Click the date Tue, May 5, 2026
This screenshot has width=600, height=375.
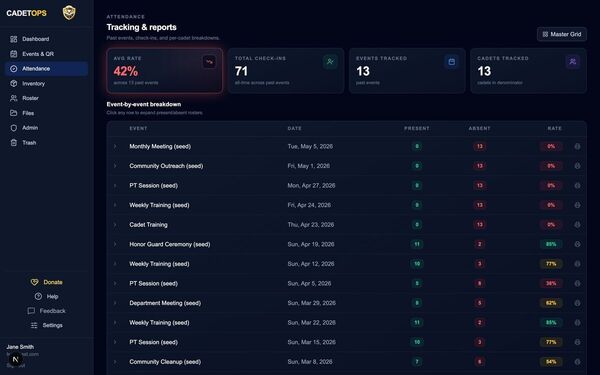[310, 146]
